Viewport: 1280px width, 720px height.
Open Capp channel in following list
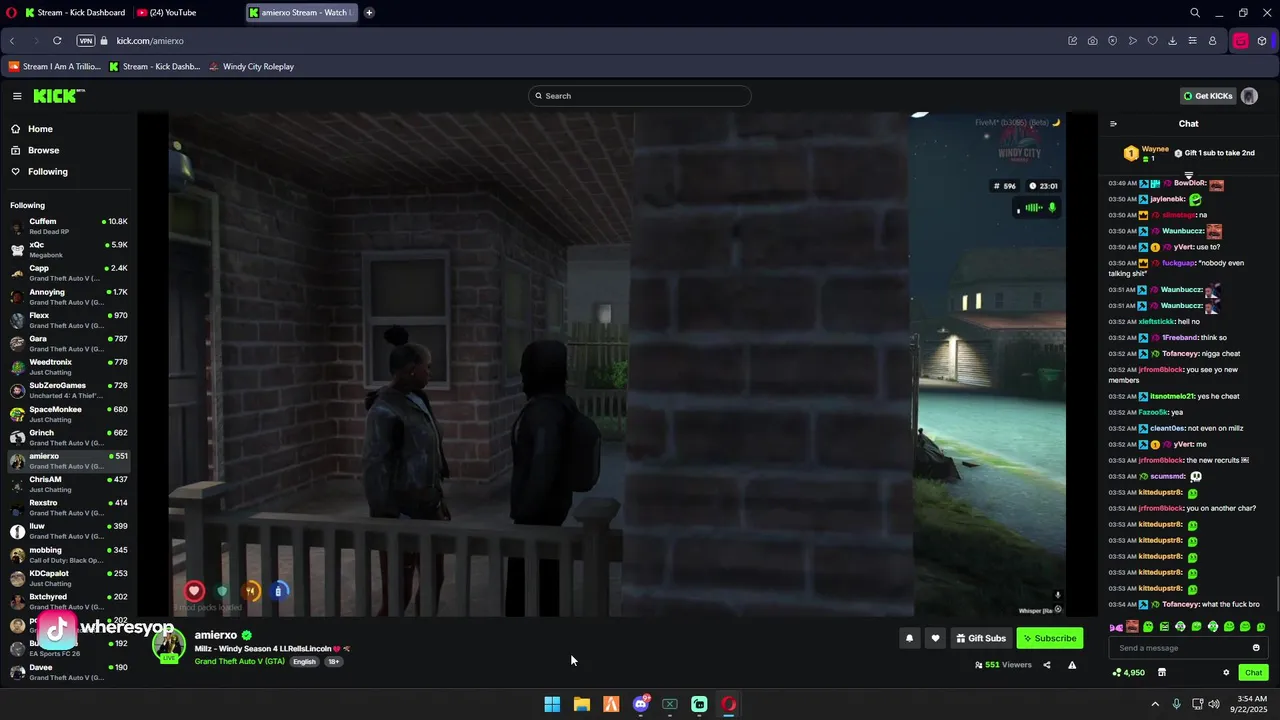click(68, 273)
